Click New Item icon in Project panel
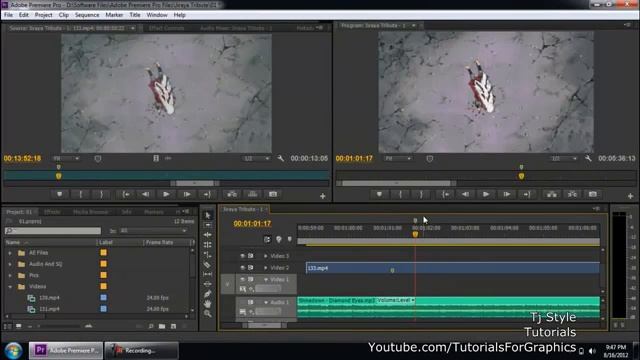The image size is (640, 360). pos(173,326)
